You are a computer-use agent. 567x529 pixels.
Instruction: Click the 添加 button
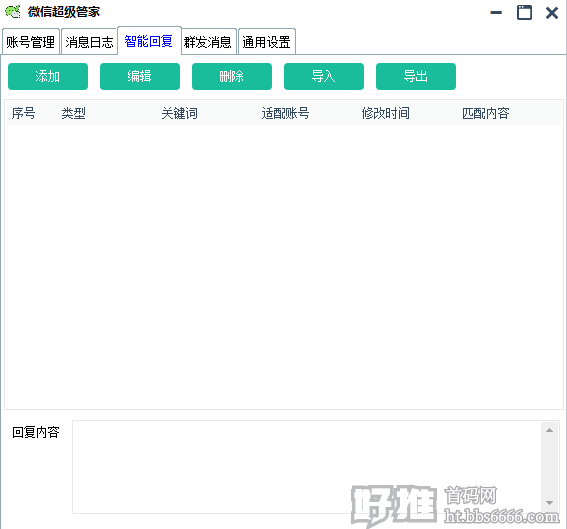click(x=48, y=76)
